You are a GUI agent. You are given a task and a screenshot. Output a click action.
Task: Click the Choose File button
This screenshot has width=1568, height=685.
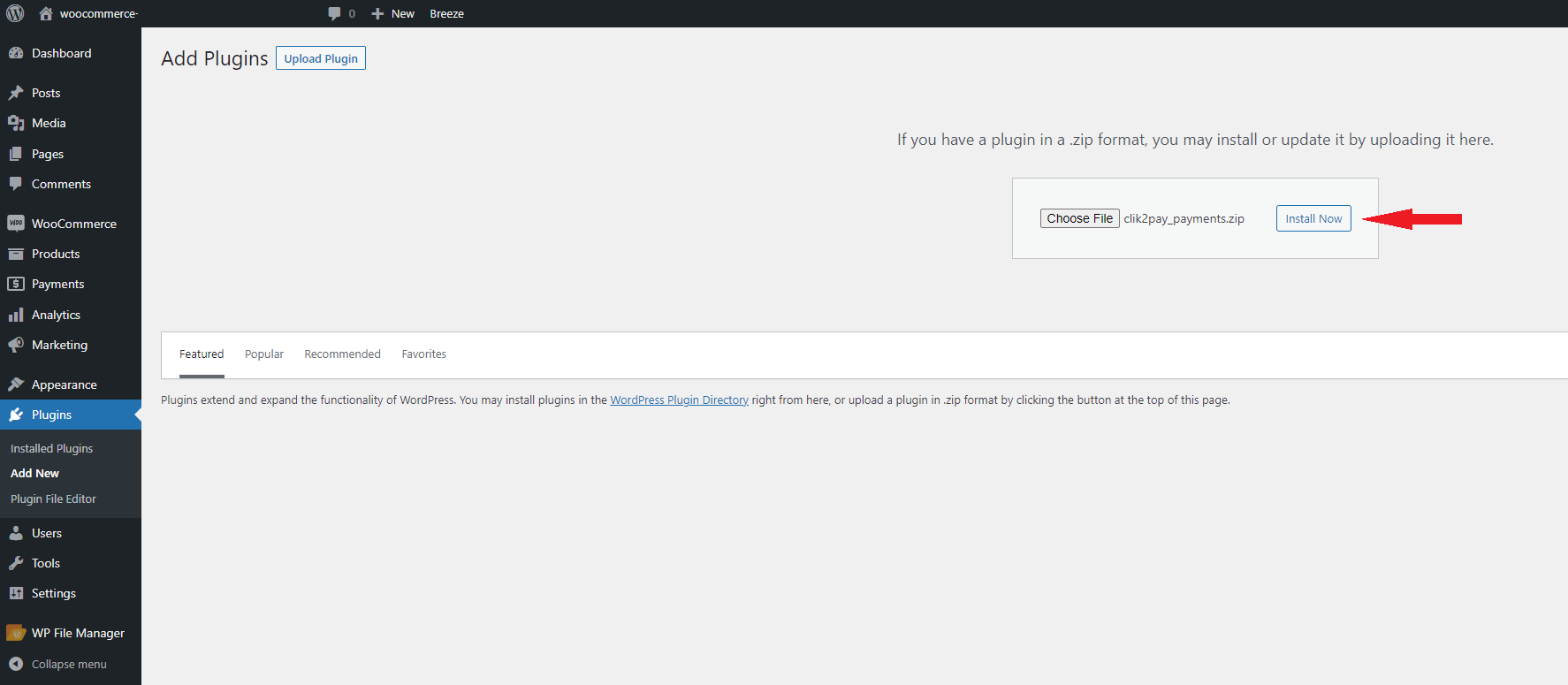click(1080, 218)
